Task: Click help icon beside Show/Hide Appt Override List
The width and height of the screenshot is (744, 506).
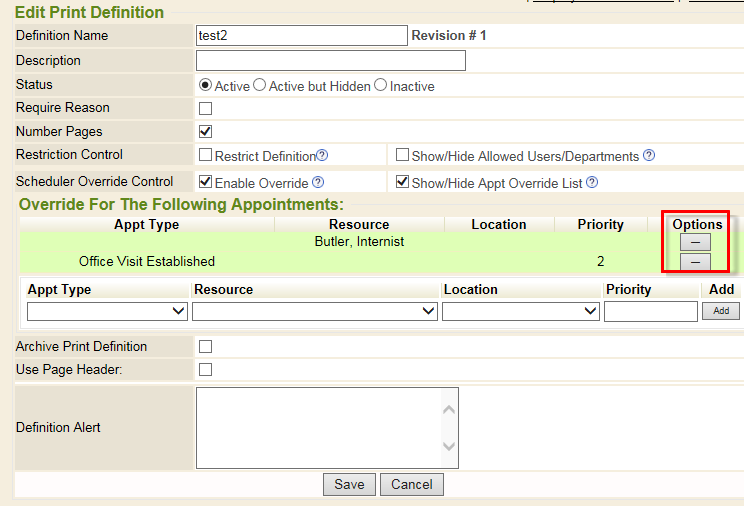Action: (x=592, y=183)
